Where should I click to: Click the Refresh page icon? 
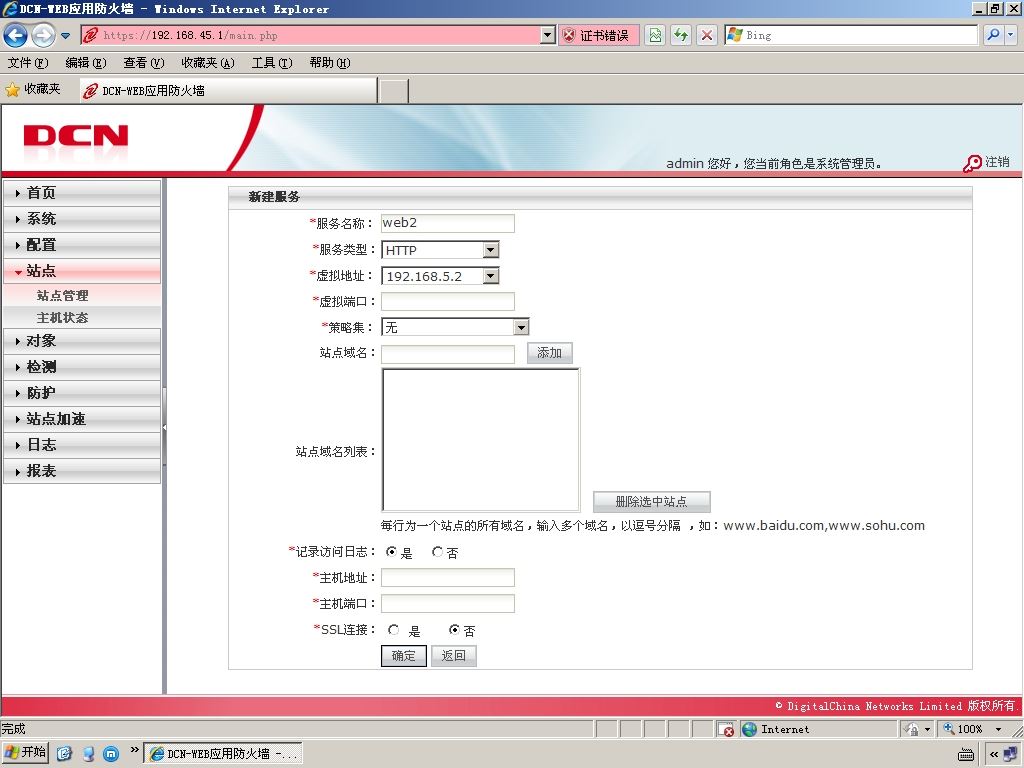pyautogui.click(x=681, y=35)
